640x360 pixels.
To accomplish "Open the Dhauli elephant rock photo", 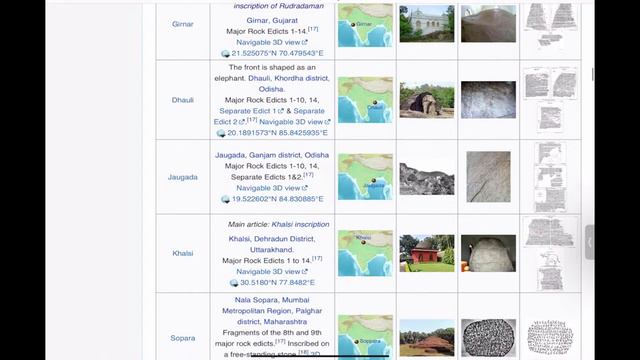I will [x=427, y=100].
